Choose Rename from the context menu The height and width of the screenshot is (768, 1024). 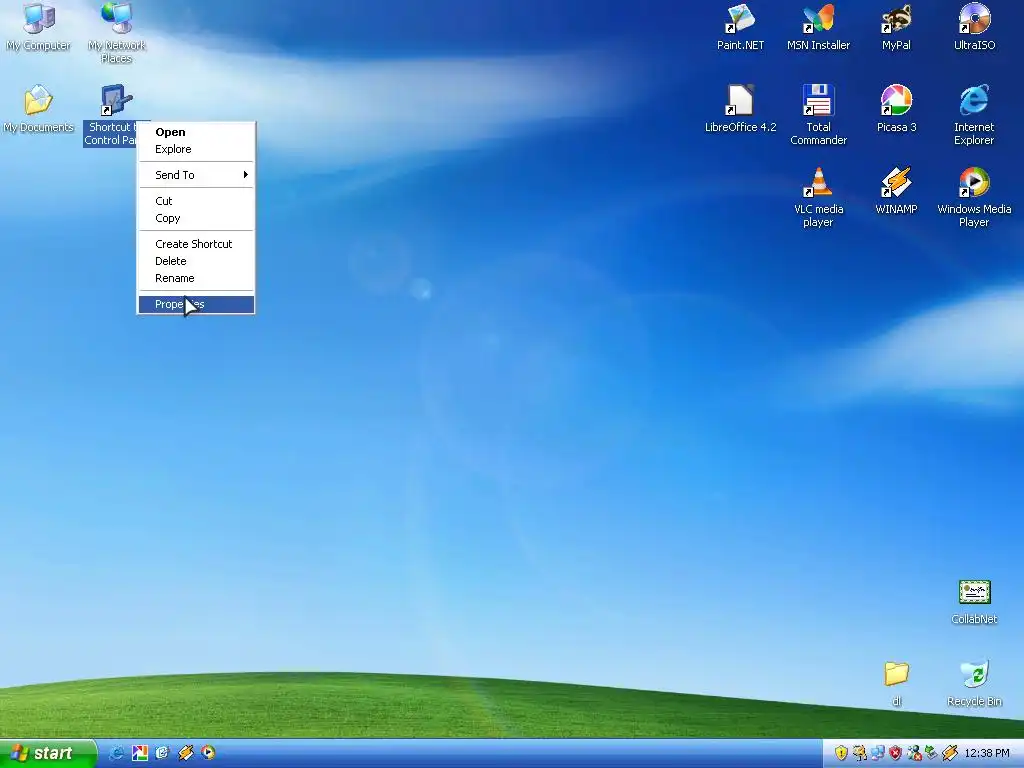(196, 278)
